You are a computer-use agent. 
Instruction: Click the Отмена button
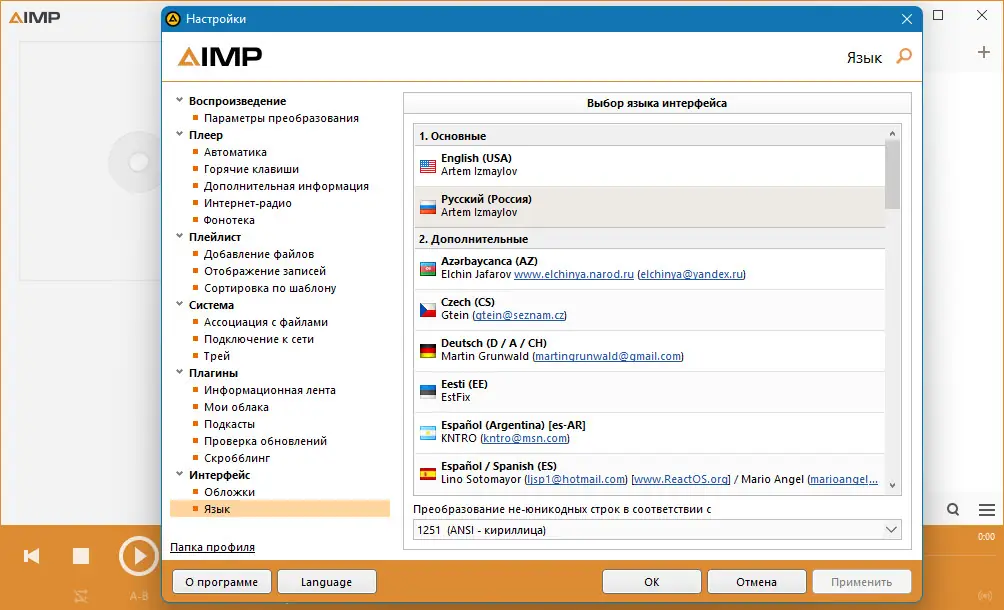coord(756,582)
